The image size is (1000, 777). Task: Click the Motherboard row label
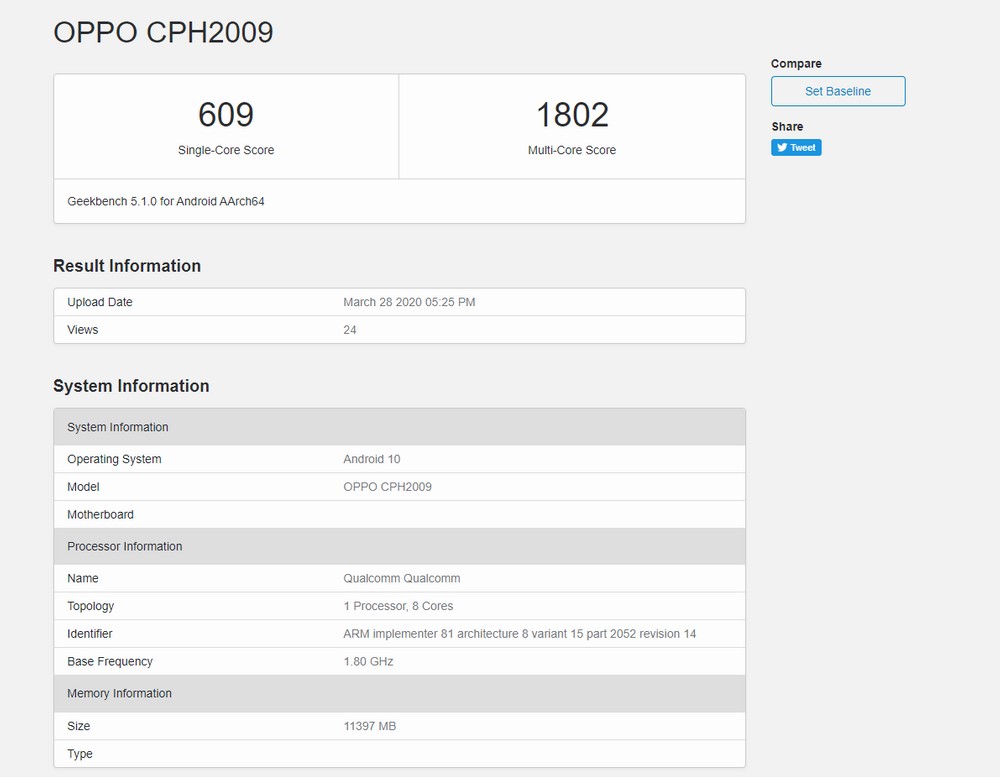click(x=100, y=514)
